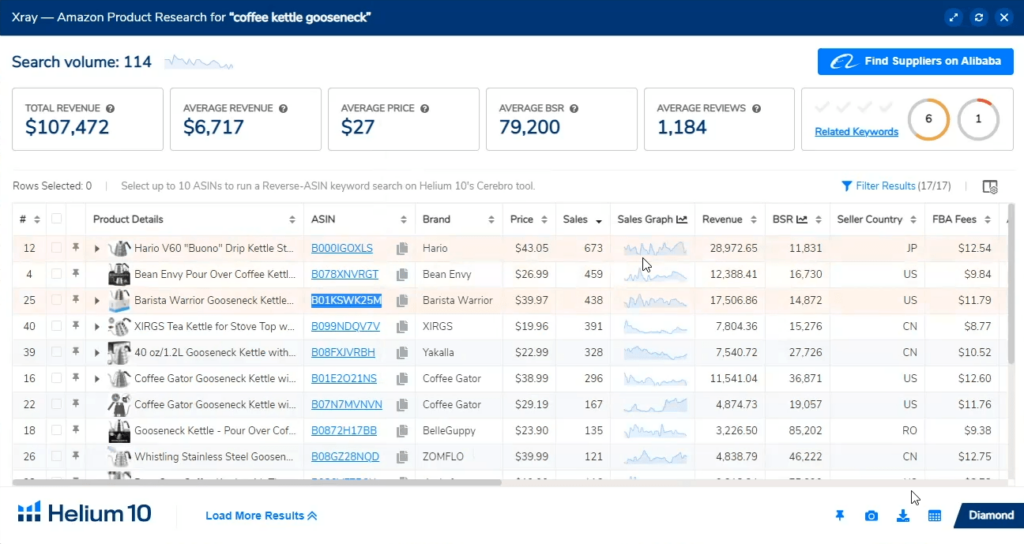The width and height of the screenshot is (1024, 544).
Task: Sort by Brand column
Action: (491, 220)
